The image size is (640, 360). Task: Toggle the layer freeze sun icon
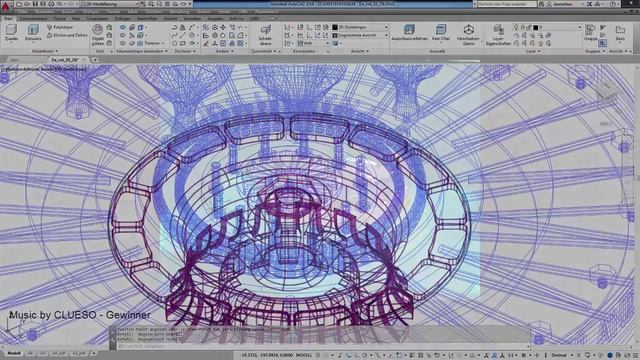[x=522, y=27]
